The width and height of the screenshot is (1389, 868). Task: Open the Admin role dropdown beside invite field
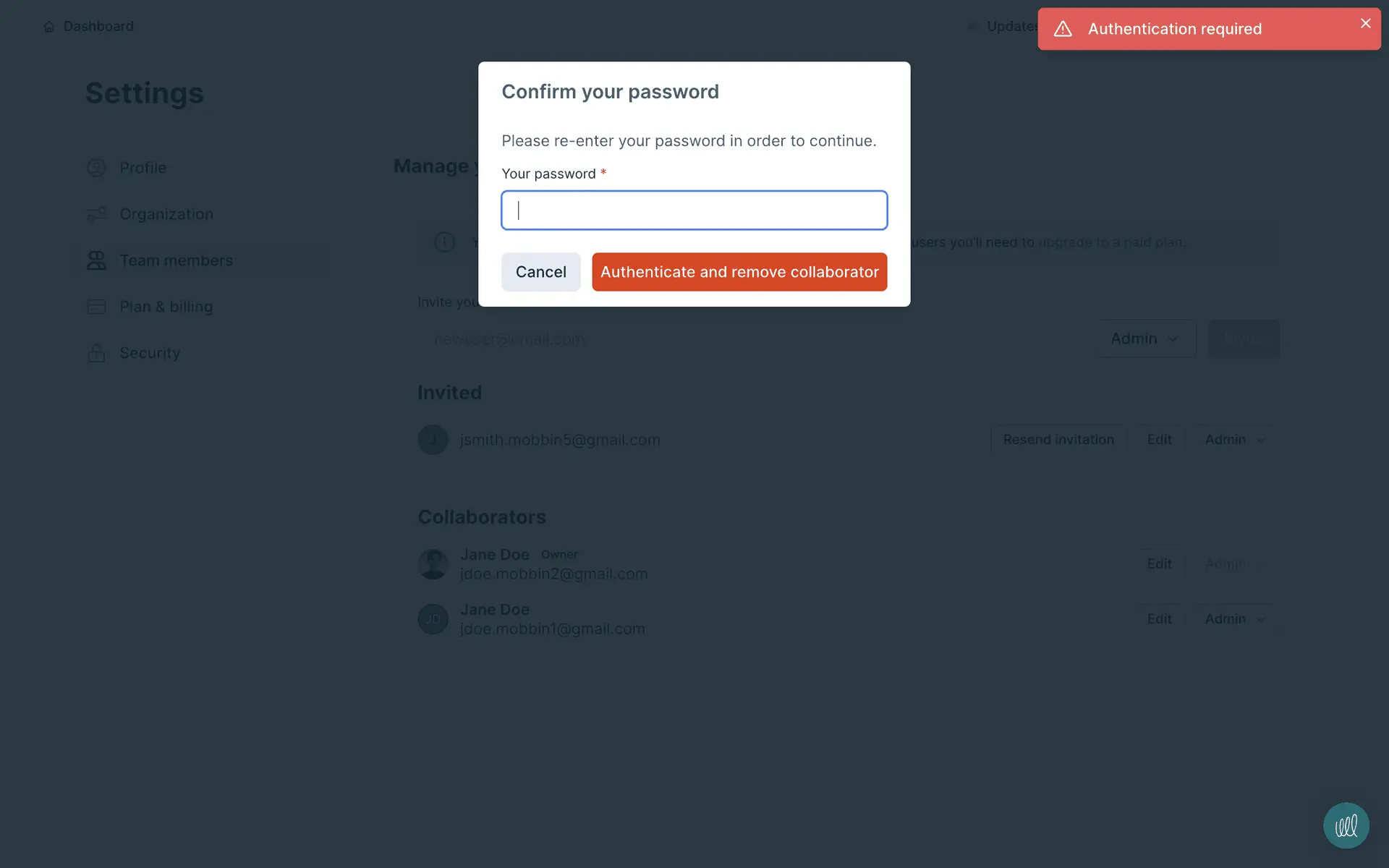point(1147,339)
